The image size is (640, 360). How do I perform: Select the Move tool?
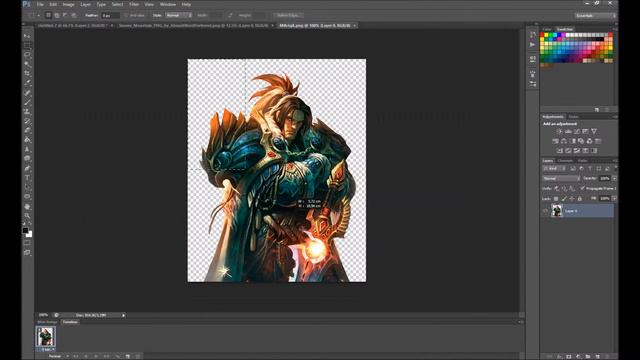coord(27,36)
